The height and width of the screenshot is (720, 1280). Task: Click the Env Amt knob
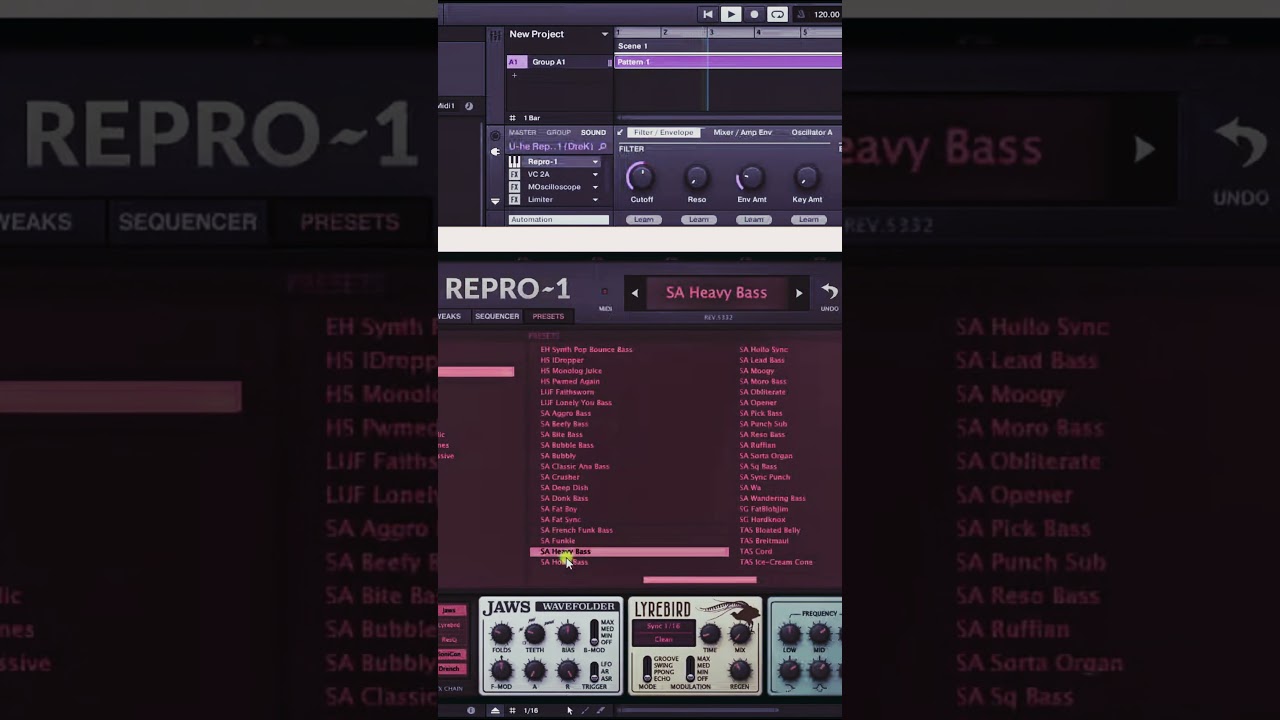[751, 178]
